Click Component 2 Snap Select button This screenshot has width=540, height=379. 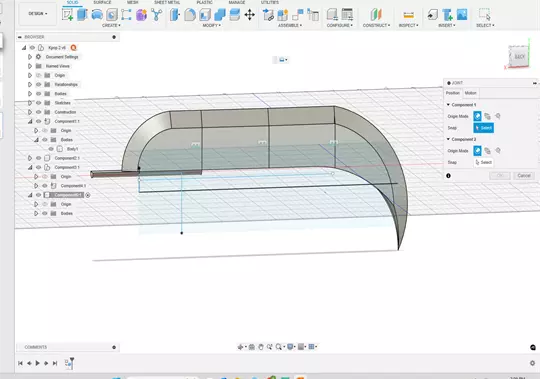coord(484,162)
